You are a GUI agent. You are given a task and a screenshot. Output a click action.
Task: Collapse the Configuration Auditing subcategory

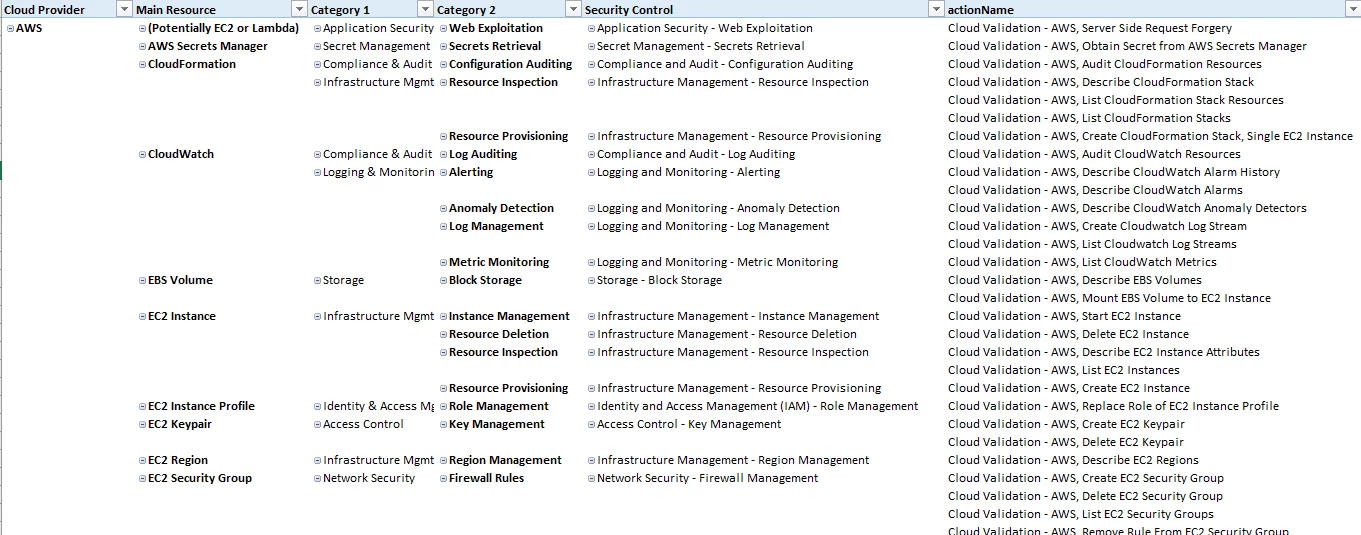(x=443, y=65)
